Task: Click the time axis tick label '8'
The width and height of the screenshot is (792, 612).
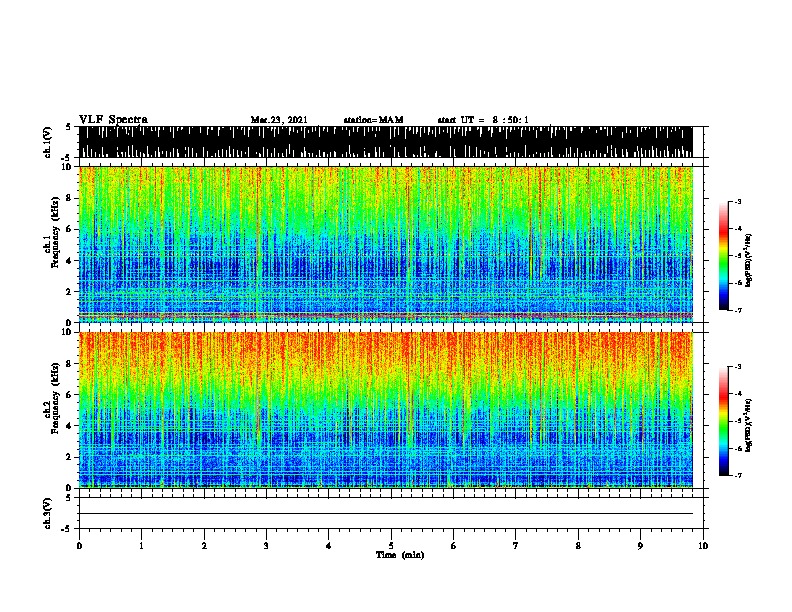Action: (578, 546)
